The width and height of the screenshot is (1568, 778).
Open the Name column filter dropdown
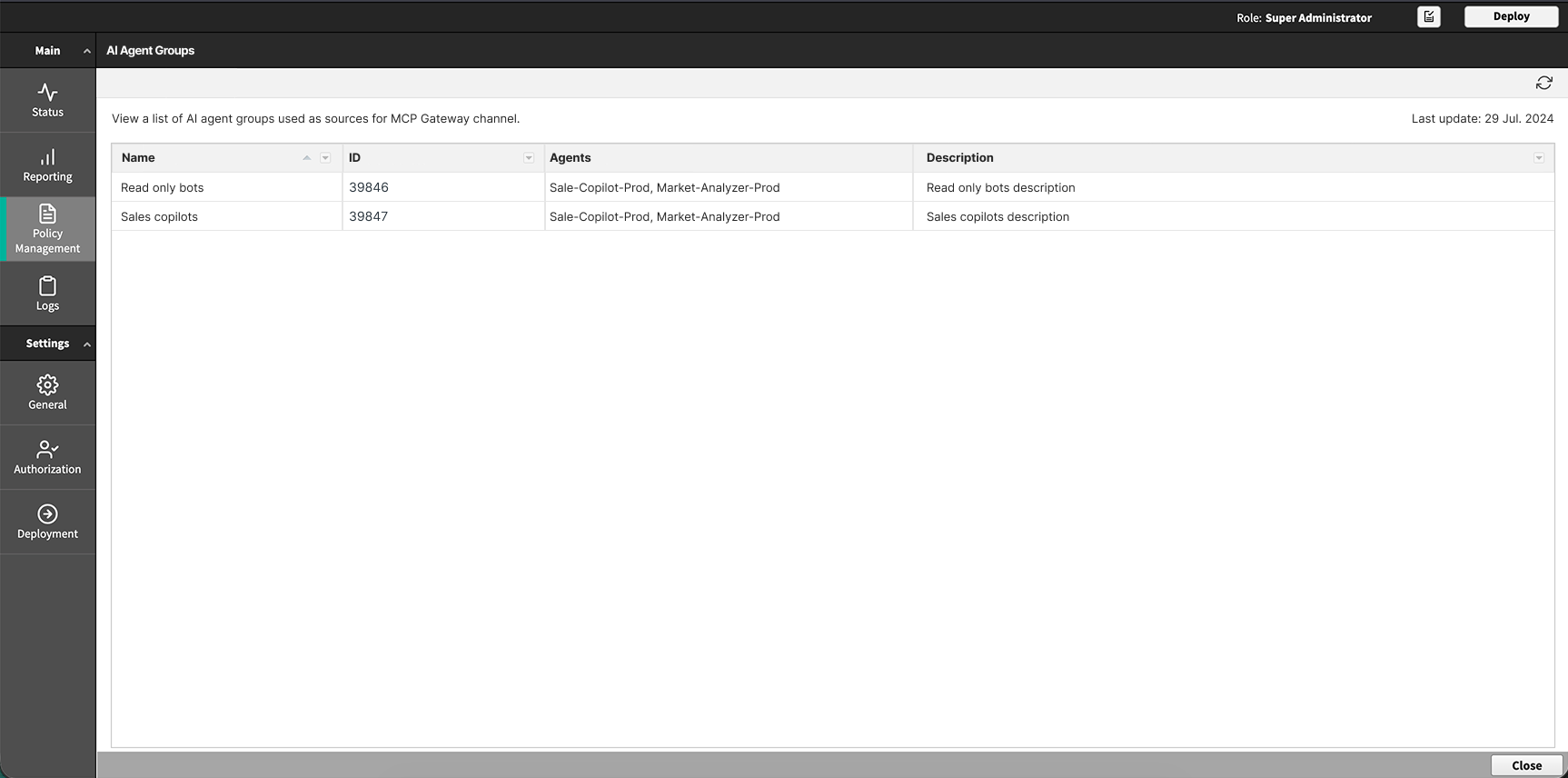[x=325, y=158]
